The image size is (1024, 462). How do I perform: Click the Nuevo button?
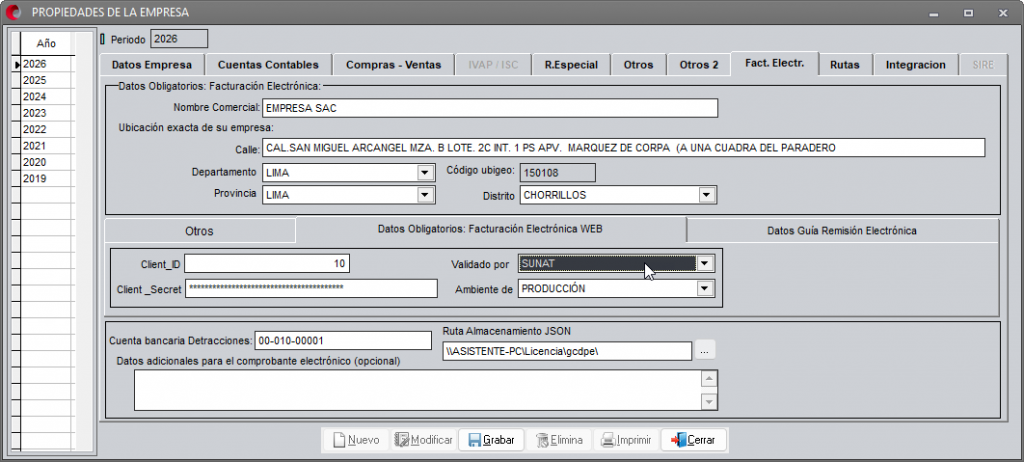356,440
